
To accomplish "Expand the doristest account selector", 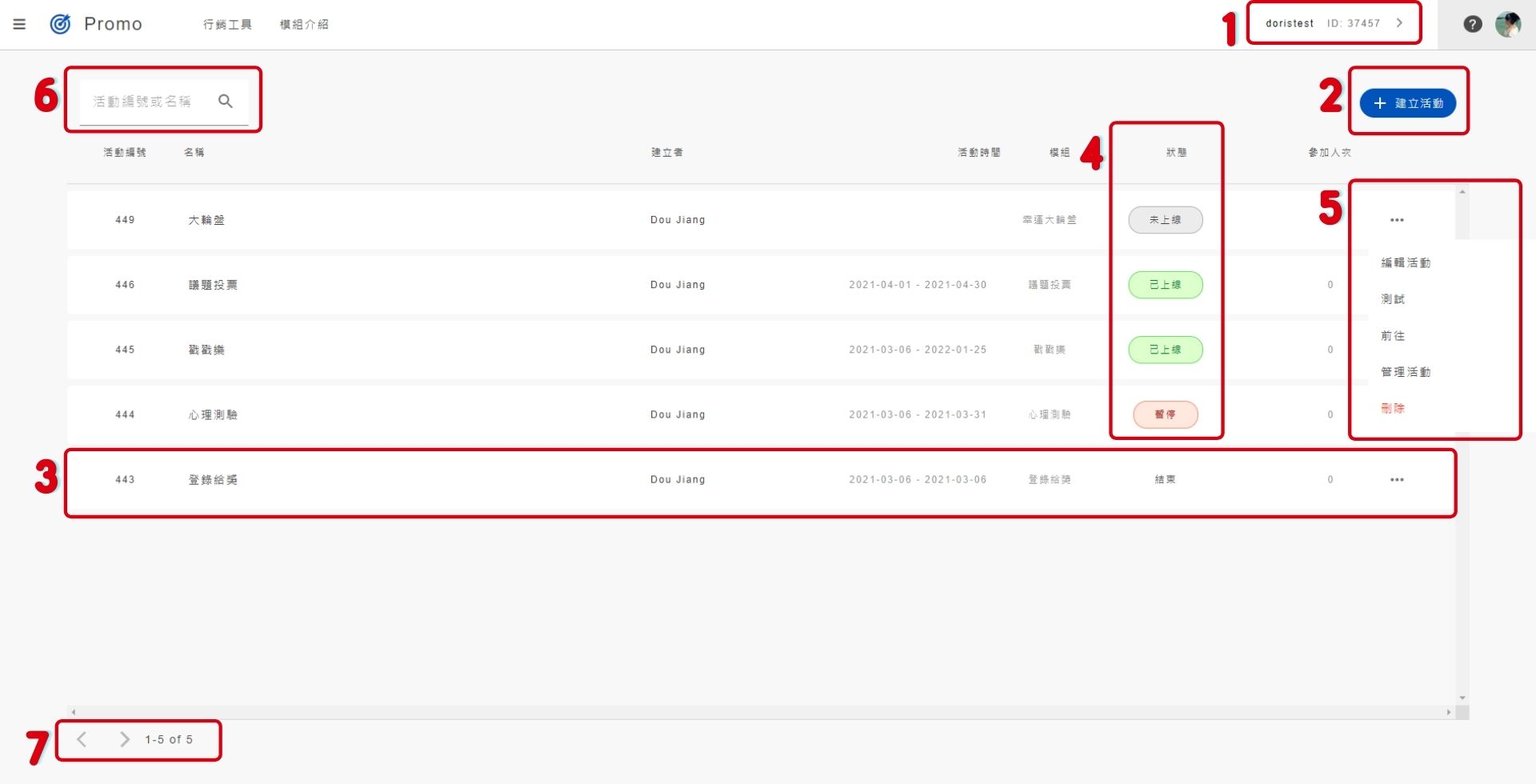I will [x=1334, y=23].
